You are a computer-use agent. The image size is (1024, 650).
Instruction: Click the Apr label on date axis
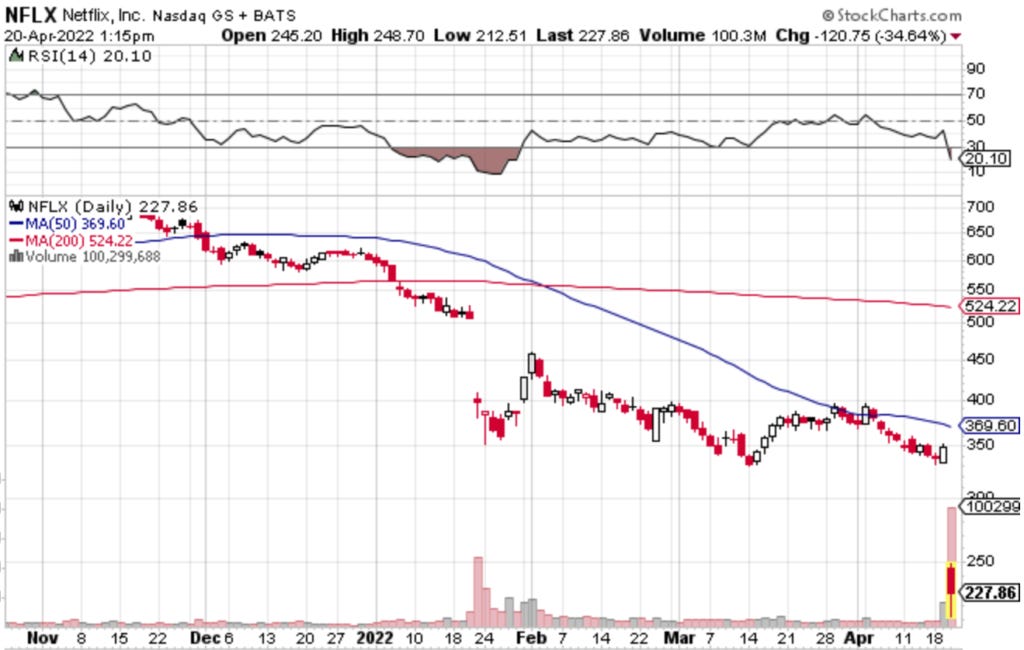[858, 638]
